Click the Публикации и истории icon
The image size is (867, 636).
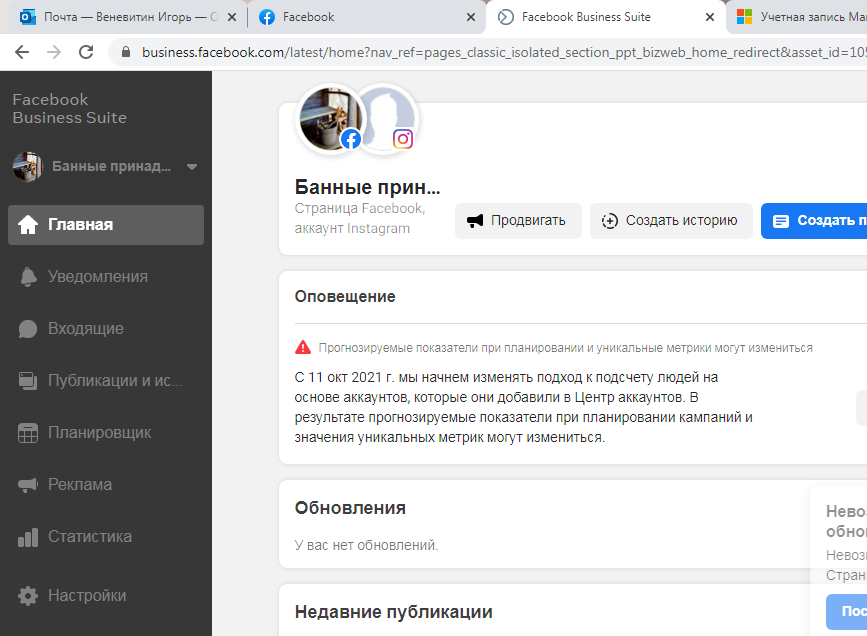tap(28, 380)
